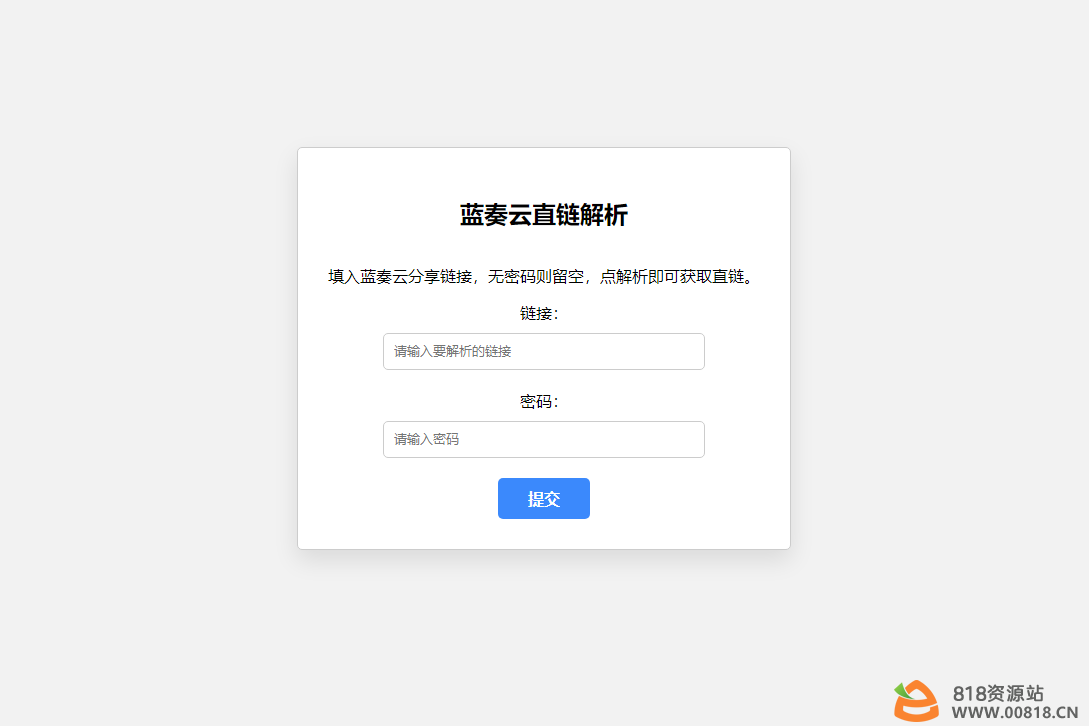
Task: Focus the 链接 input field
Action: 544,352
